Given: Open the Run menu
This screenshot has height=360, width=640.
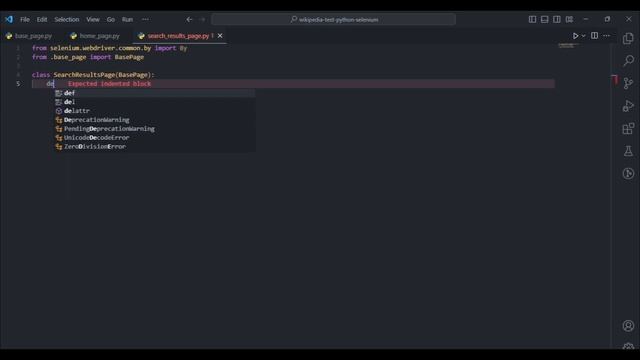Looking at the screenshot, I should click(127, 19).
